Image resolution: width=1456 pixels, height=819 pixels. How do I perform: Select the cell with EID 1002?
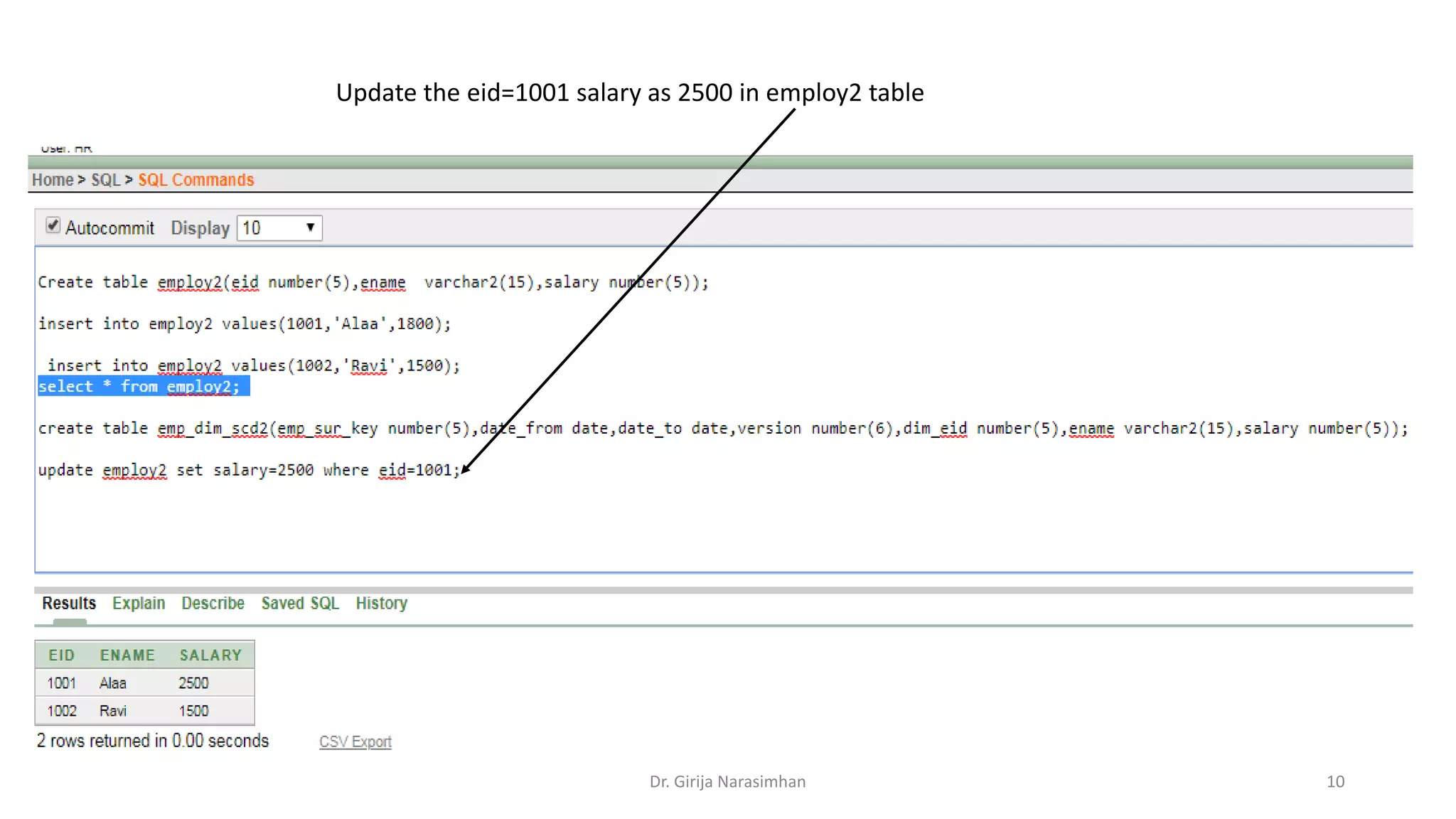[62, 711]
